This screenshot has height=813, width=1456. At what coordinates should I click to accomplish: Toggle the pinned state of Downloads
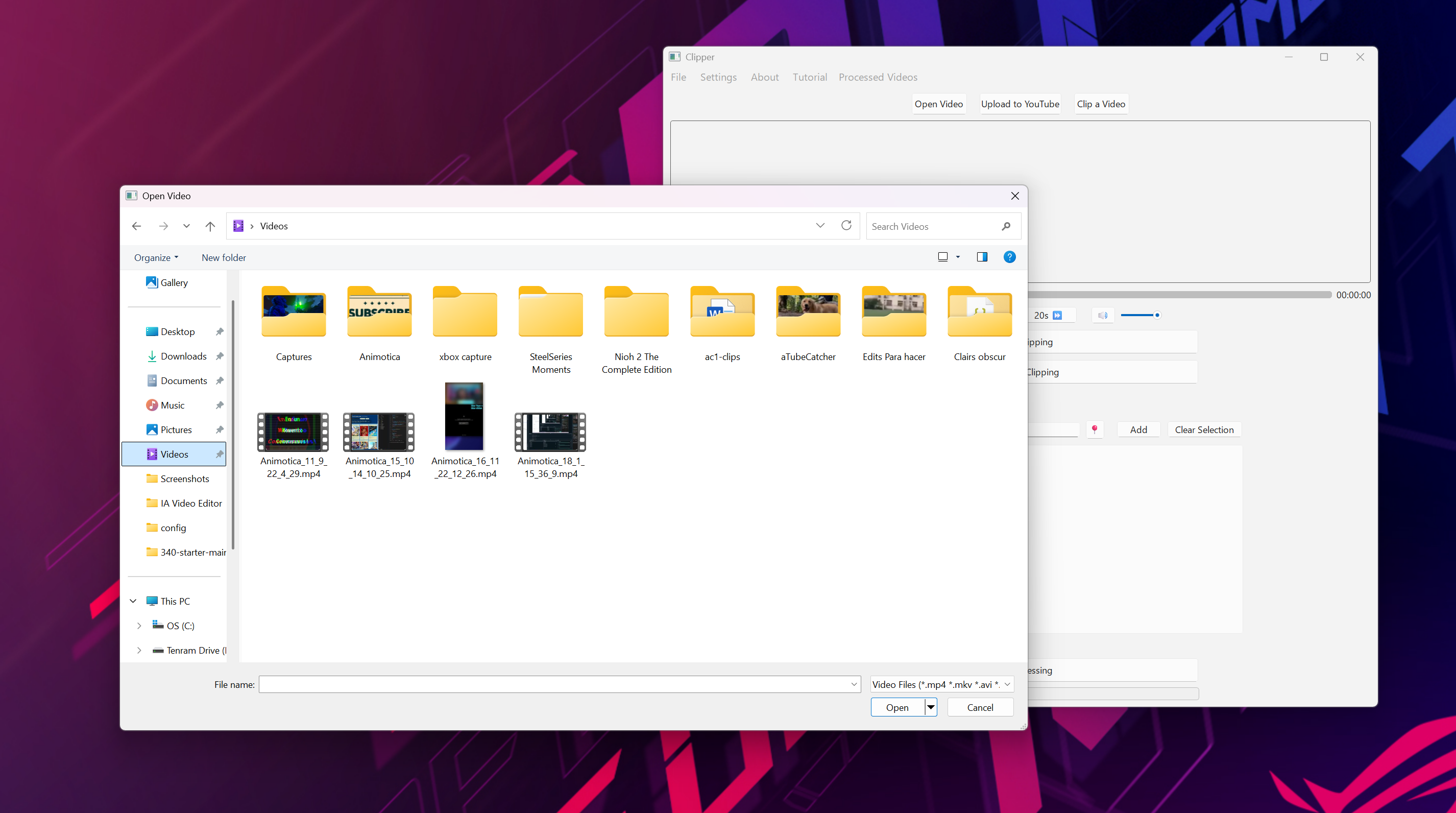220,355
